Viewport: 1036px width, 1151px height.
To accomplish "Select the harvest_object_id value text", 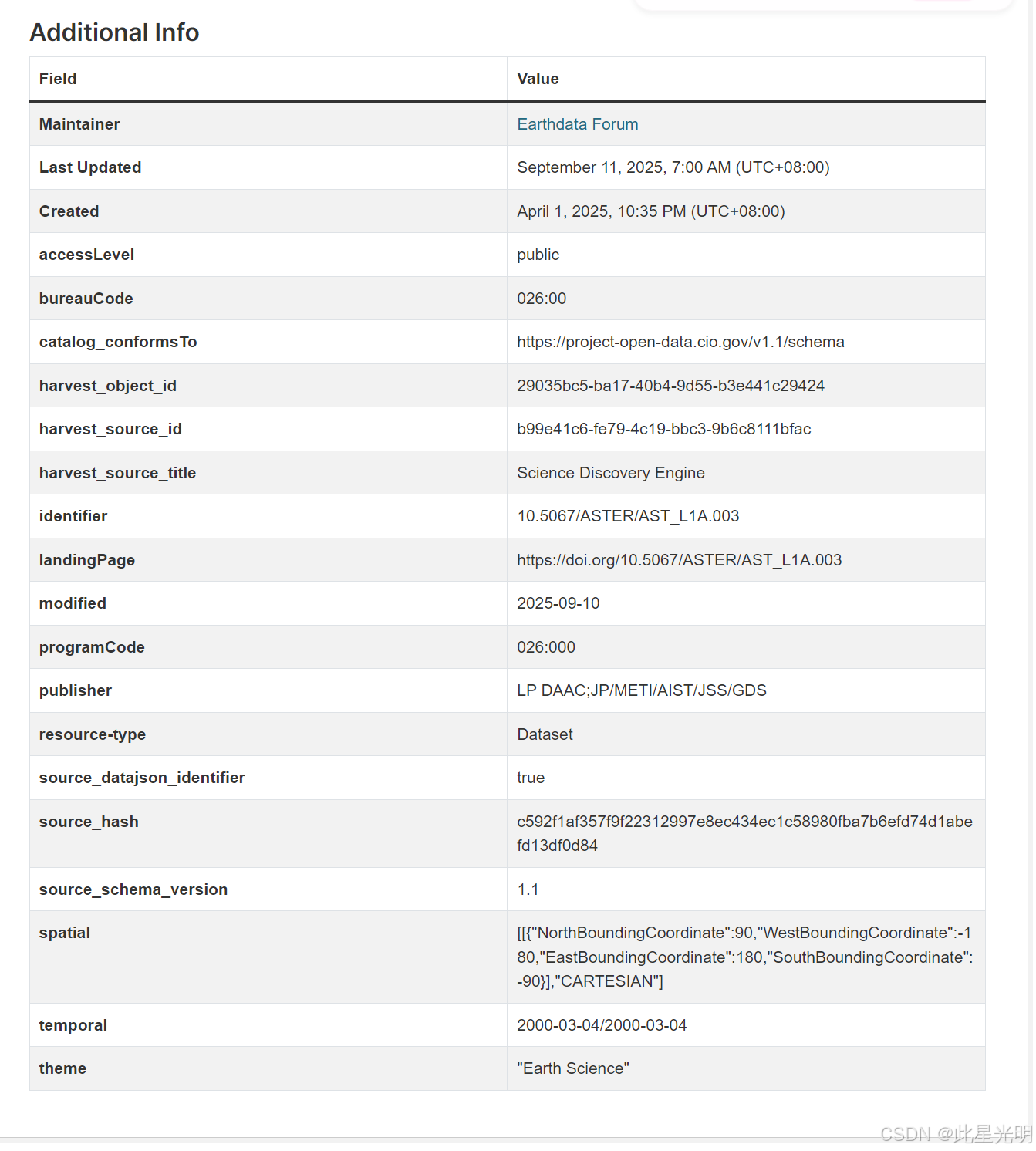I will (670, 386).
